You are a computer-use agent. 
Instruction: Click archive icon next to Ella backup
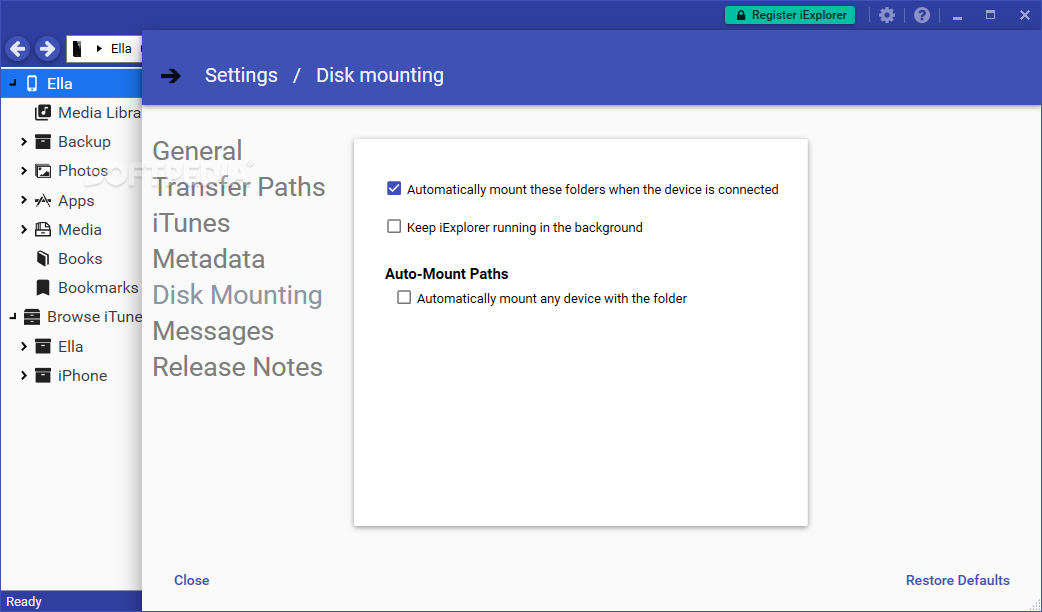click(x=43, y=346)
